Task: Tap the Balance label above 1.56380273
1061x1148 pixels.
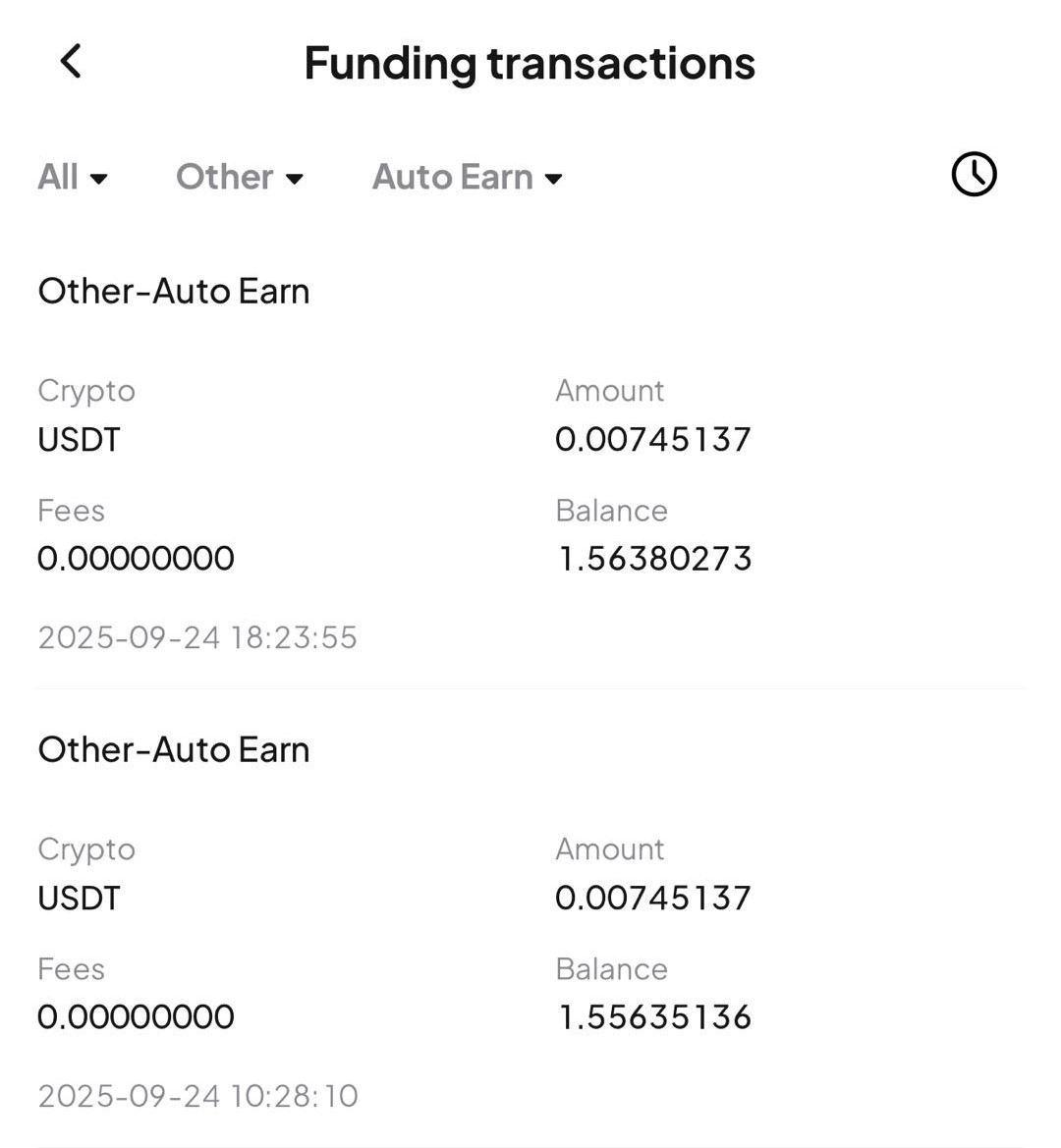Action: [611, 511]
